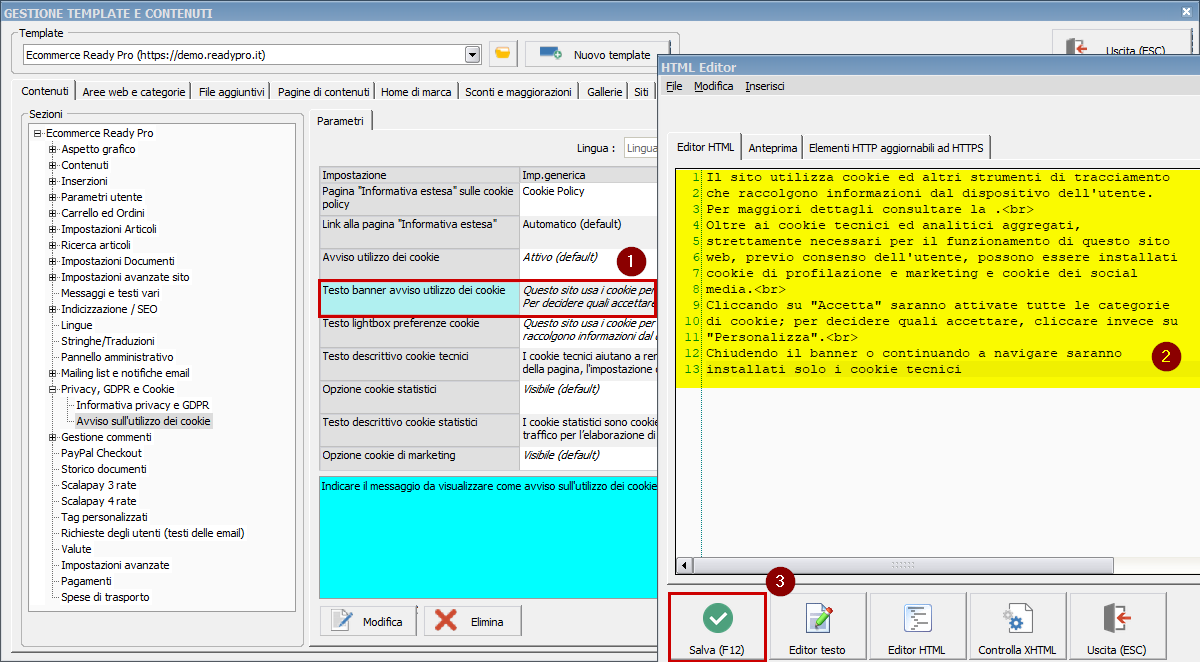Select the Testo banner avviso utilizzo dei cookie row
The height and width of the screenshot is (662, 1200).
pyautogui.click(x=488, y=298)
